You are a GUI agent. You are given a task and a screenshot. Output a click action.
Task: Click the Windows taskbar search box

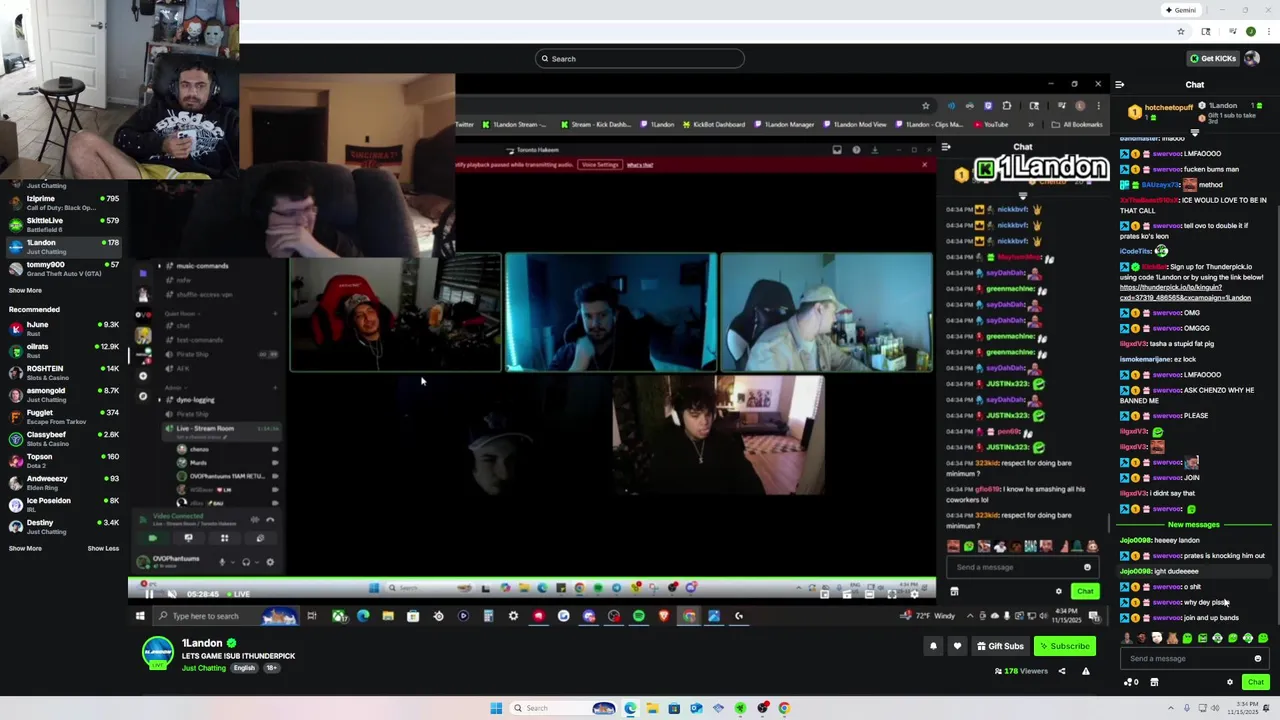563,708
